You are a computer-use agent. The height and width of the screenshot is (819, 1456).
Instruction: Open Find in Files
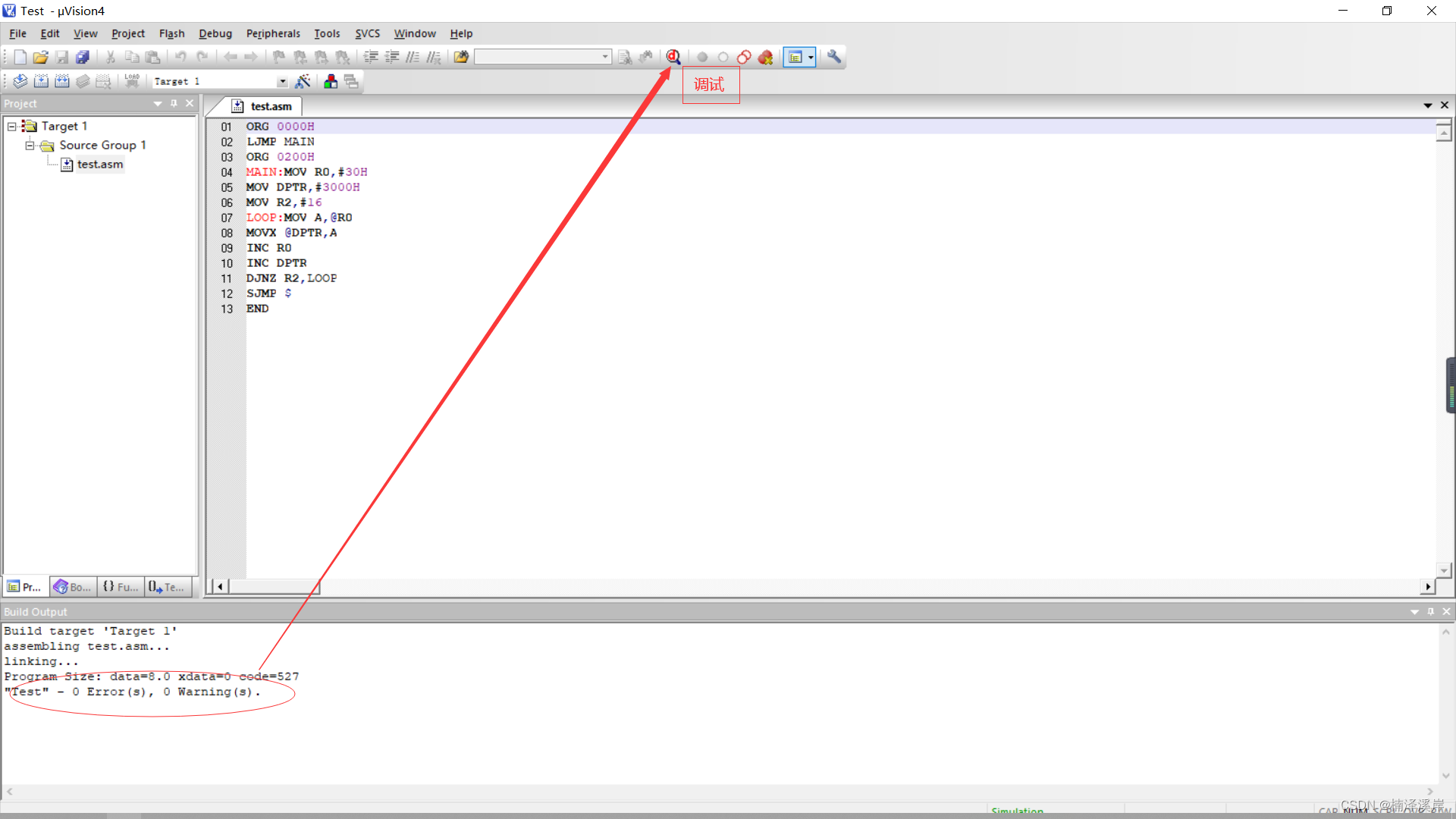(461, 57)
